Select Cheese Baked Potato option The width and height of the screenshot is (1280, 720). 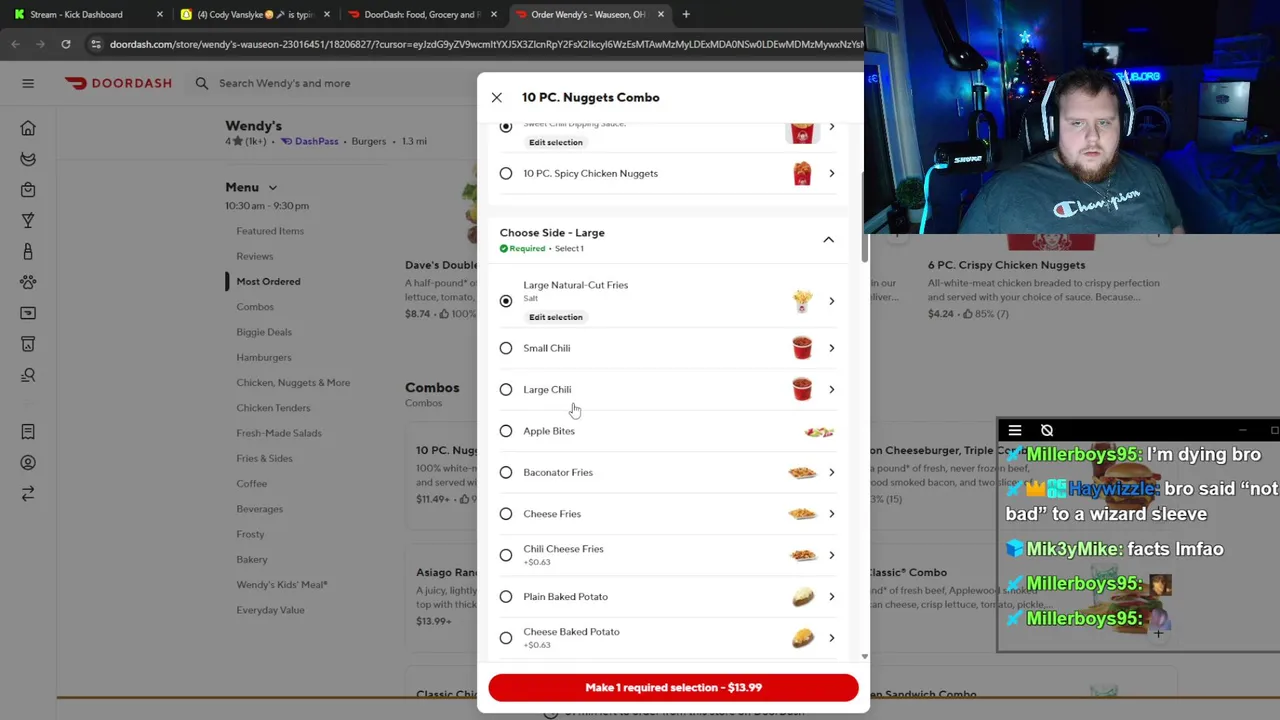506,638
